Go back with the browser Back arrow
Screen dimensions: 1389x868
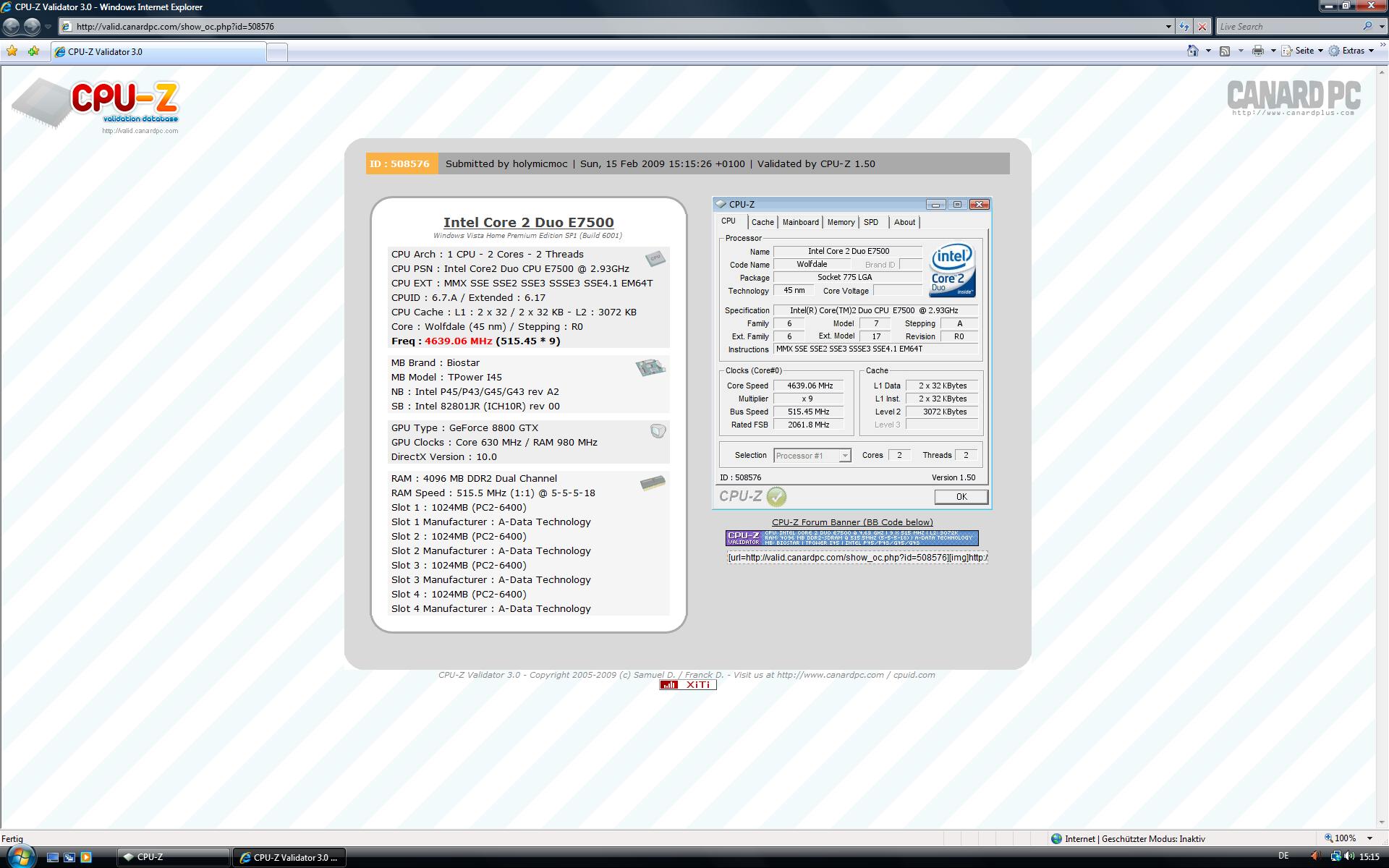(11, 27)
